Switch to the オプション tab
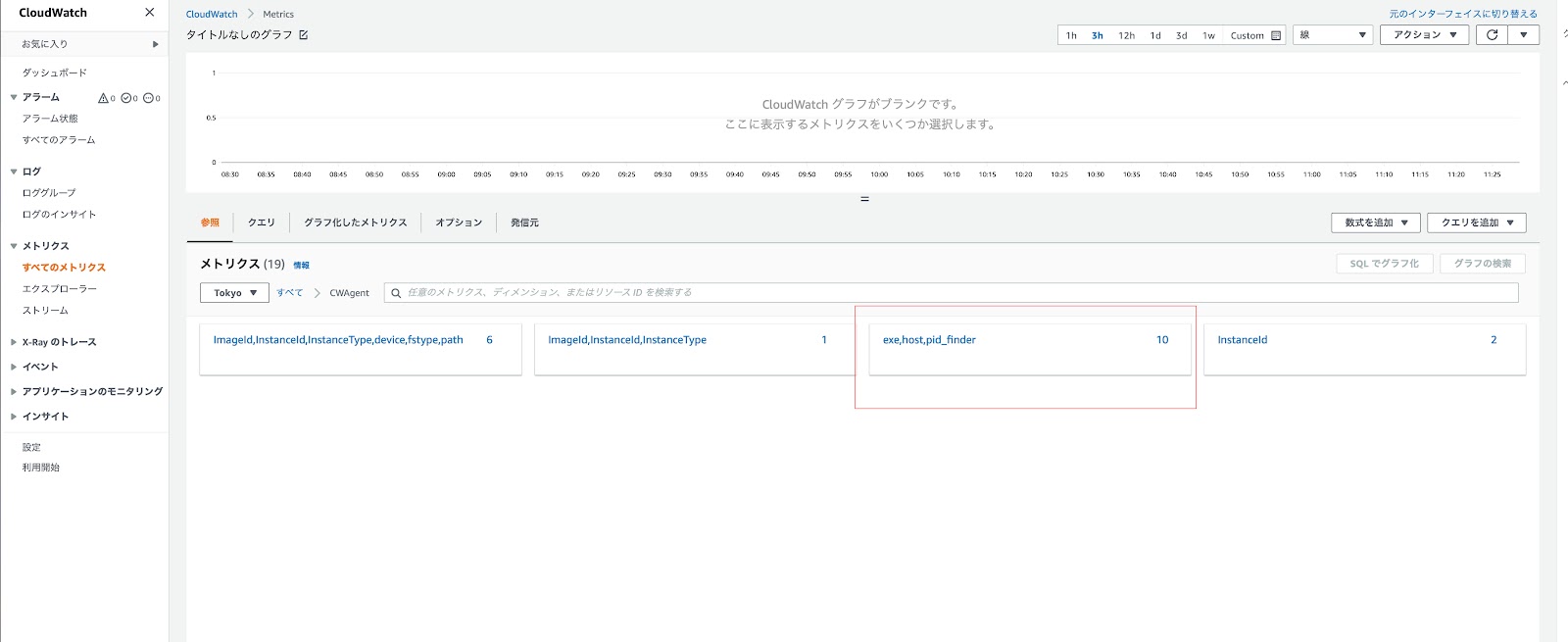The image size is (1568, 642). coord(459,222)
